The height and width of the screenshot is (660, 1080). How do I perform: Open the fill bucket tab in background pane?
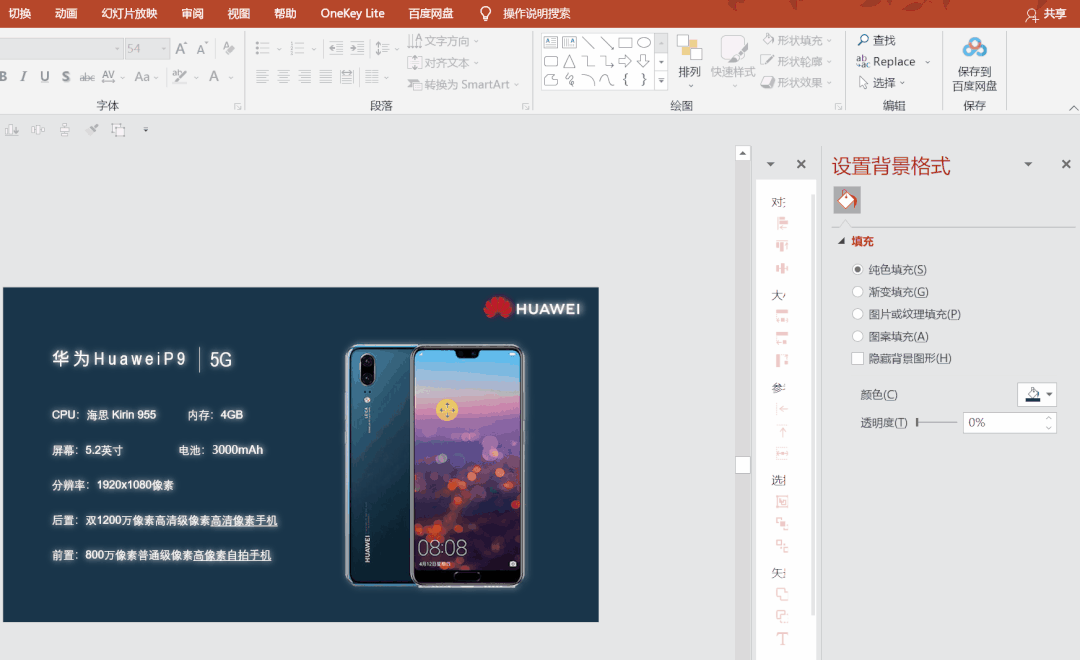(847, 200)
